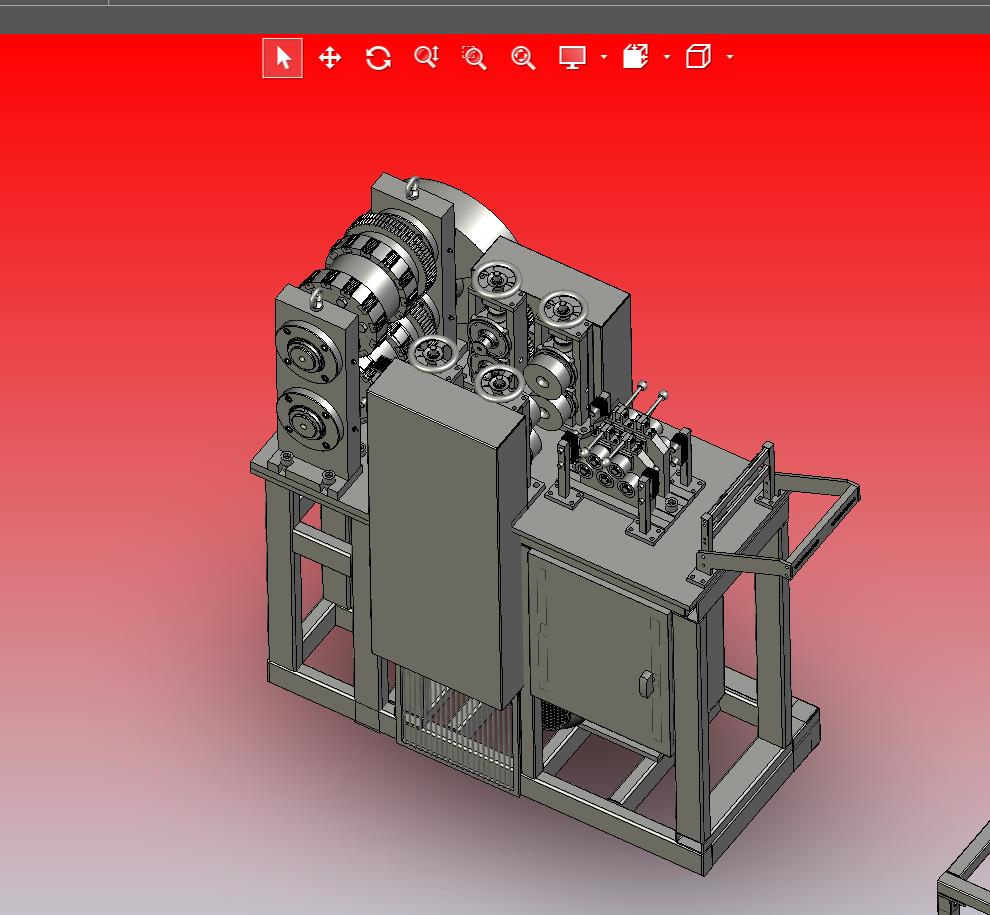
Task: Open the view orientation dropdown arrow
Action: [x=731, y=57]
